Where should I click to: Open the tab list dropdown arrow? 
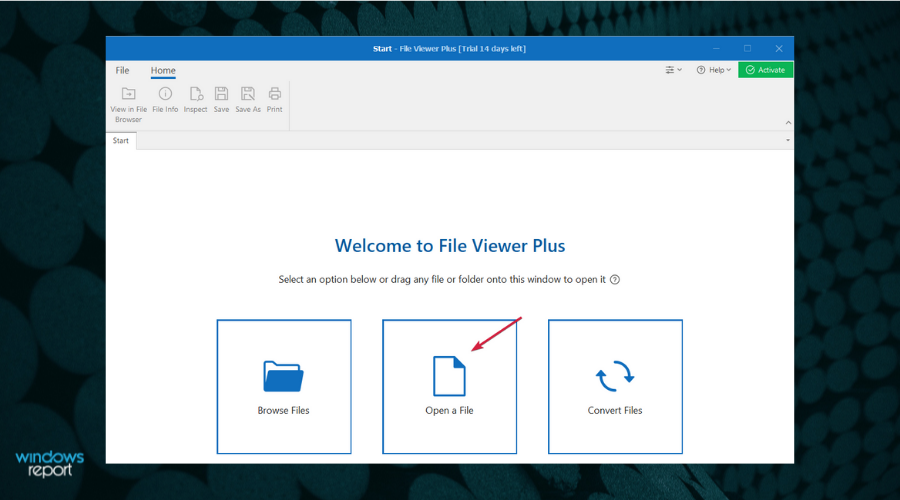[x=788, y=140]
